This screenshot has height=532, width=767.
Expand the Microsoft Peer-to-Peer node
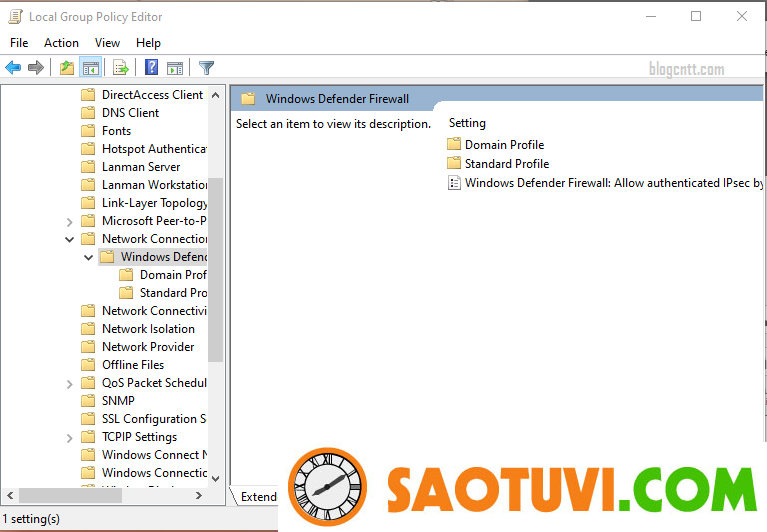tap(69, 222)
